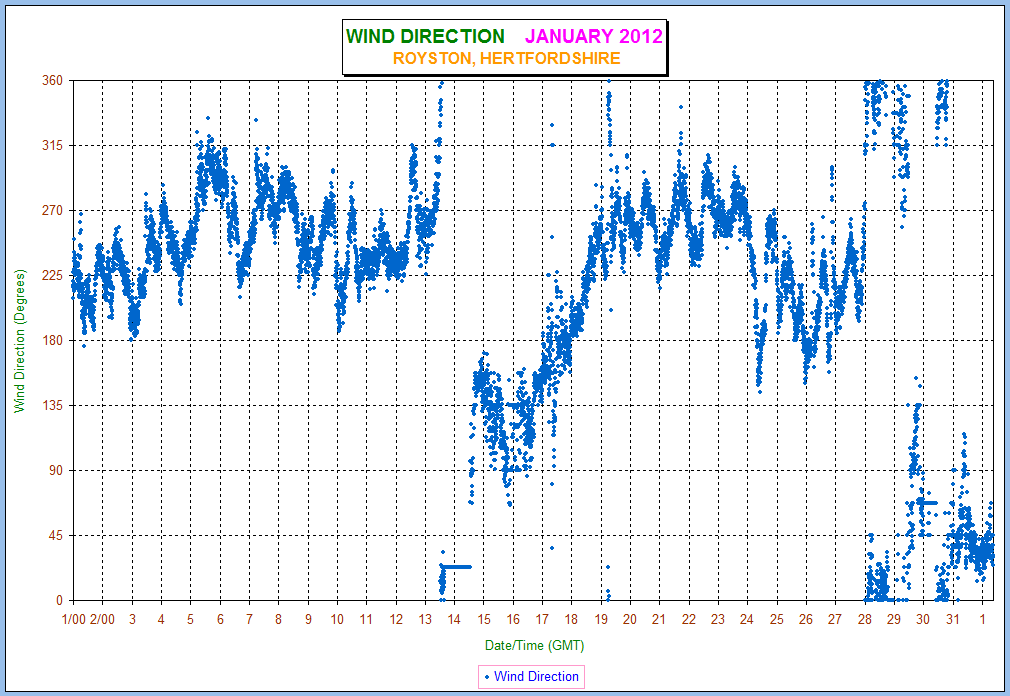Select the 225 y-axis value
This screenshot has width=1010, height=696.
53,276
